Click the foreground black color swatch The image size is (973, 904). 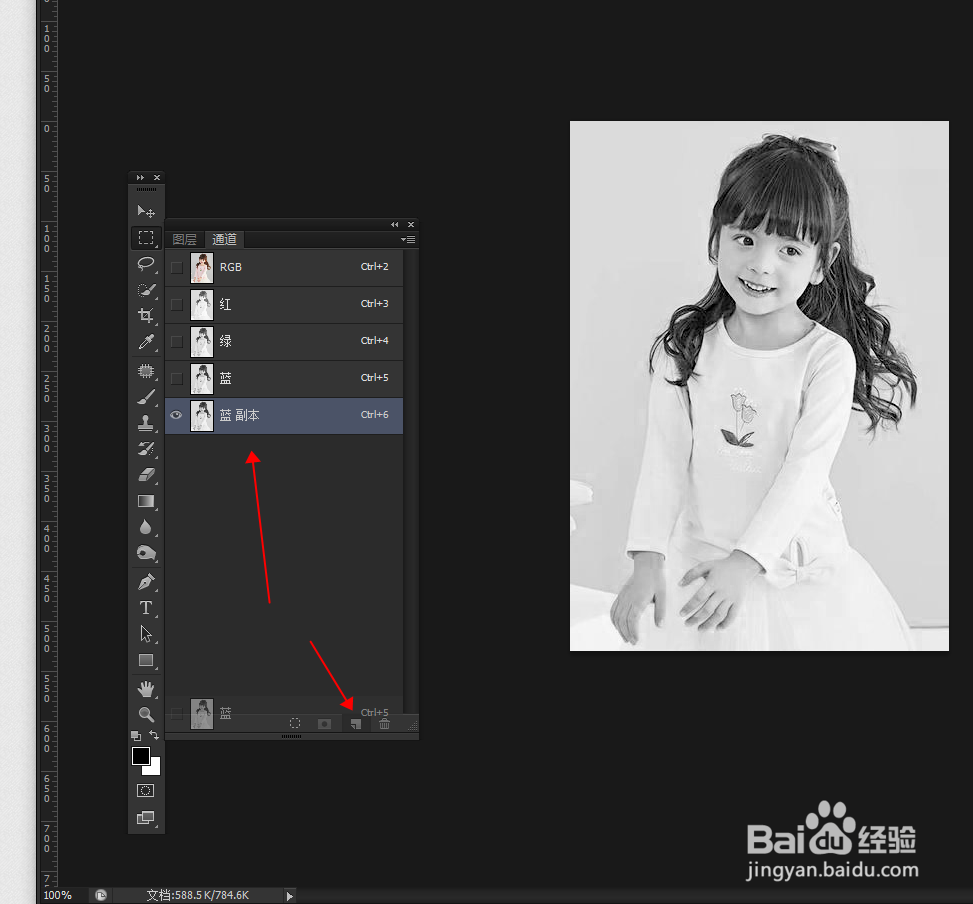pyautogui.click(x=141, y=756)
